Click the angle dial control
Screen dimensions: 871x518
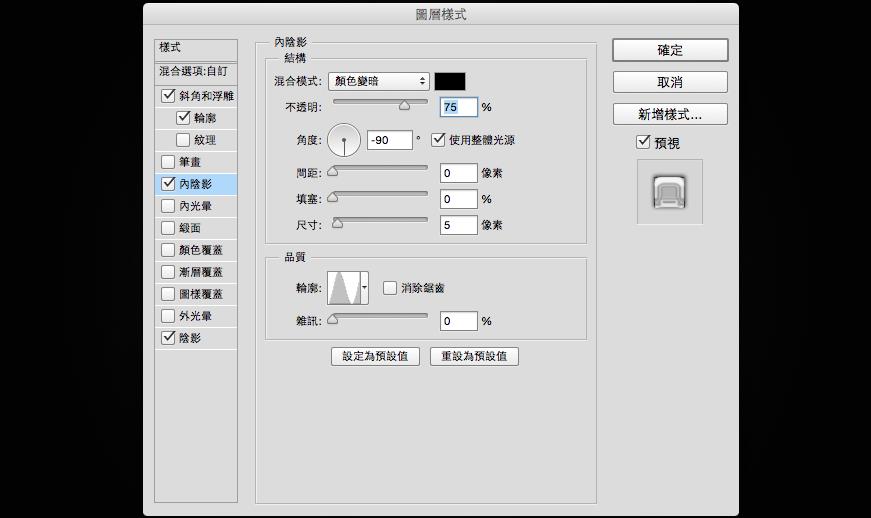[344, 140]
